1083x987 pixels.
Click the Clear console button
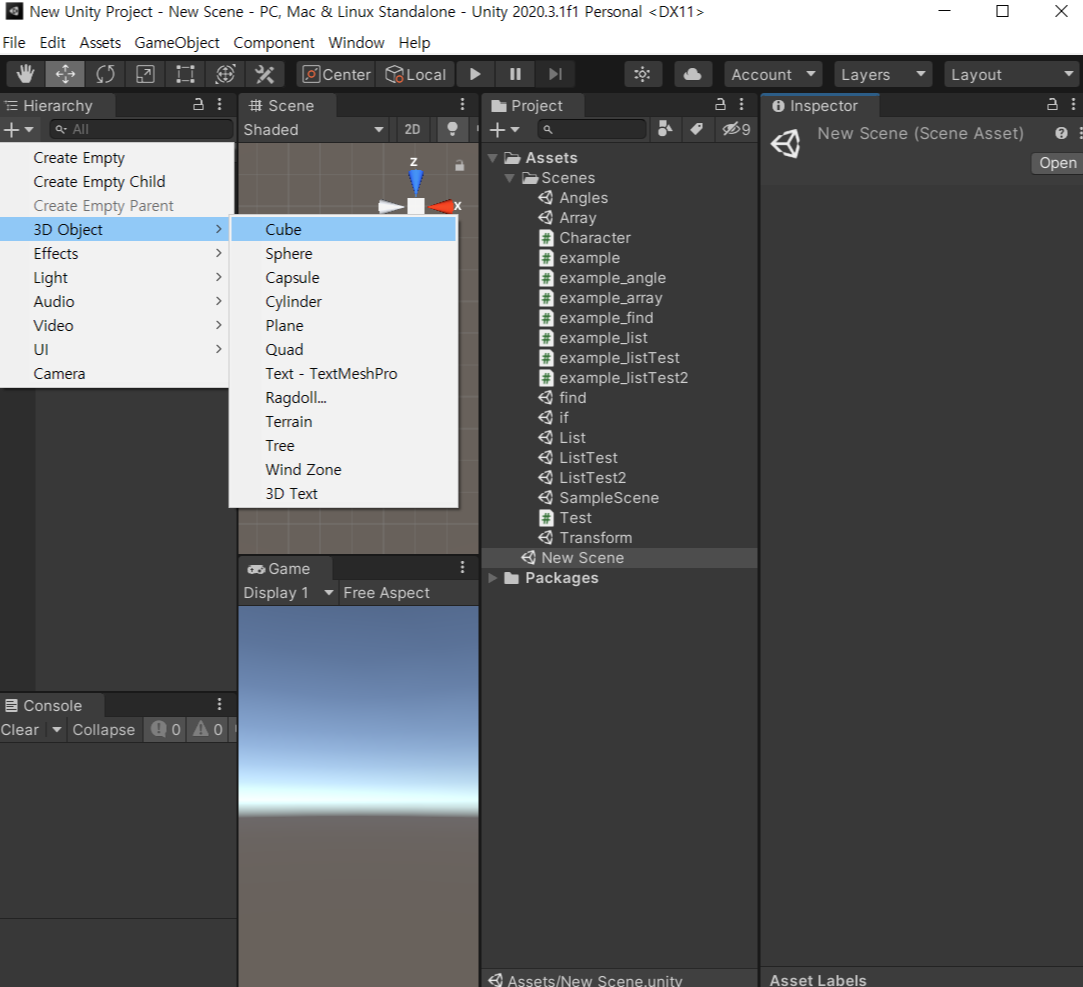click(20, 729)
